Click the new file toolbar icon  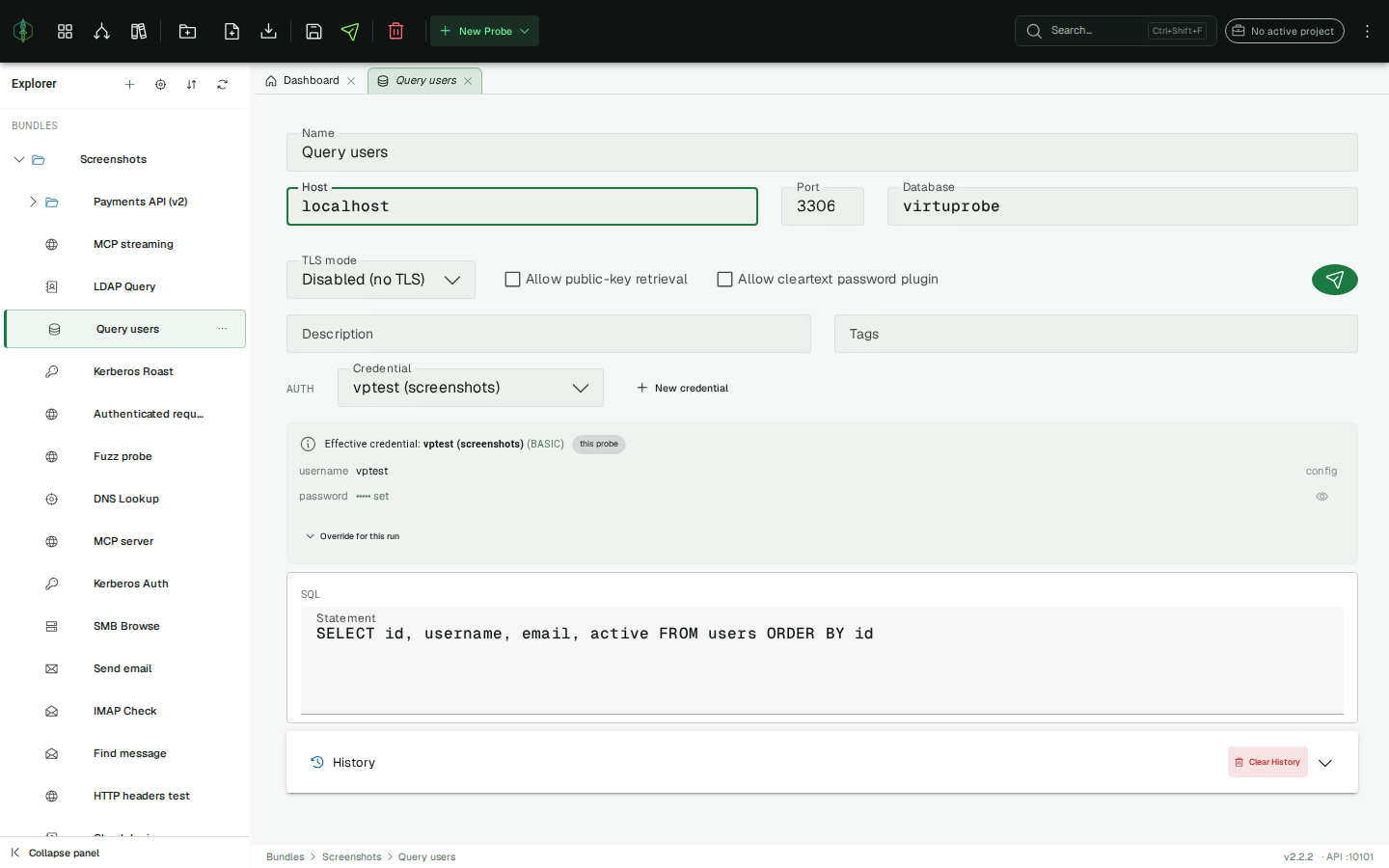pos(231,31)
